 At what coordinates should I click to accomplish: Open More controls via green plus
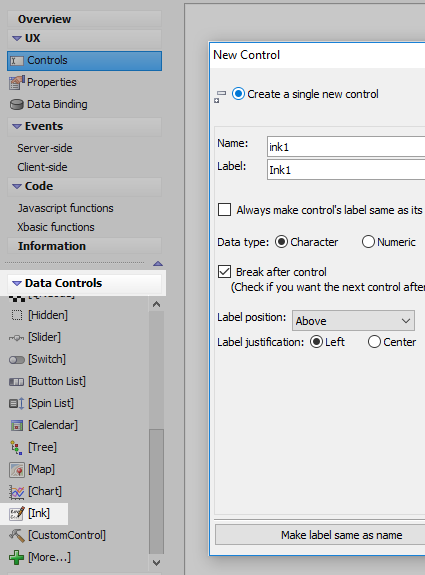point(17,557)
